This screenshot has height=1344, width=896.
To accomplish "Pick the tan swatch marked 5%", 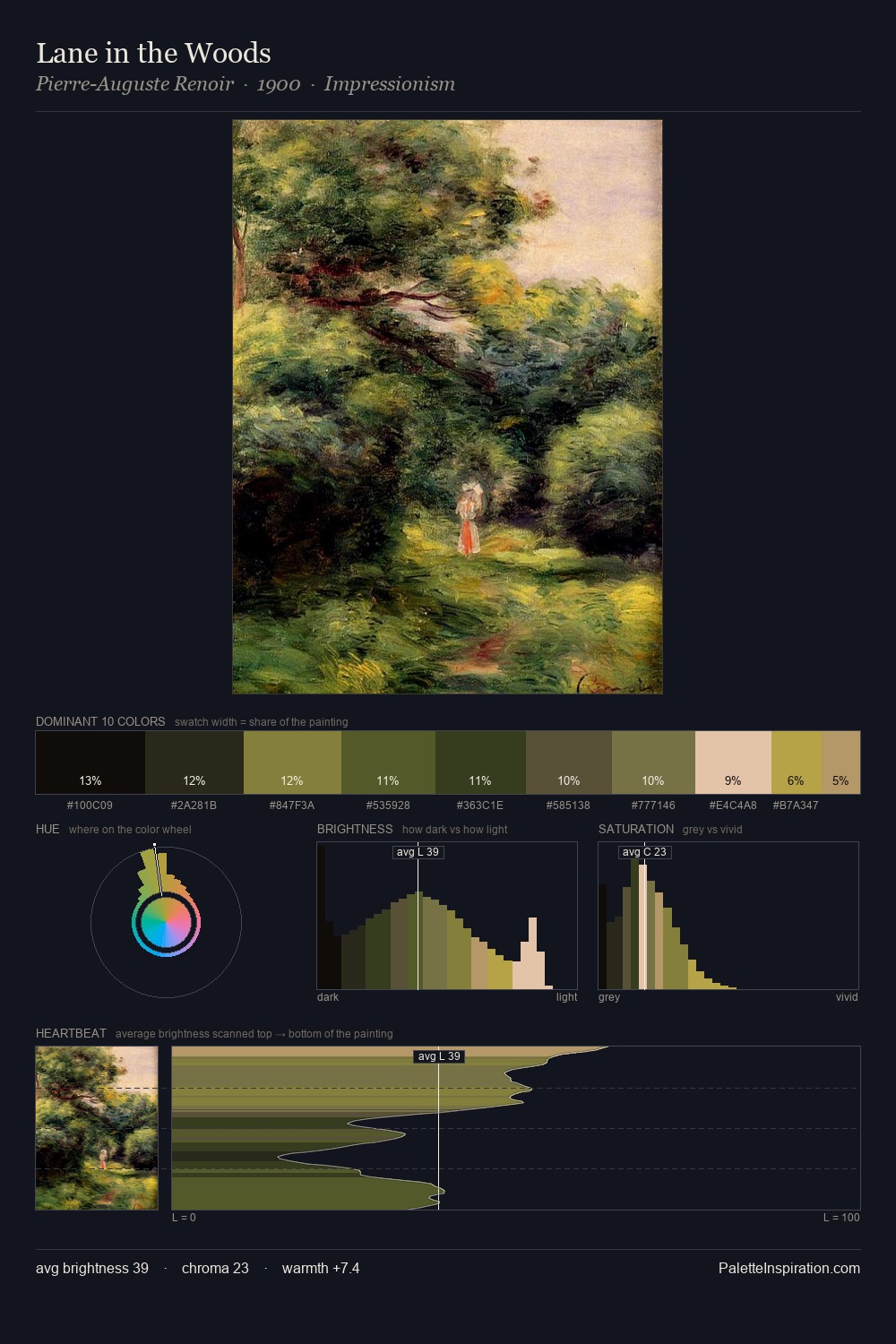I will (x=840, y=762).
